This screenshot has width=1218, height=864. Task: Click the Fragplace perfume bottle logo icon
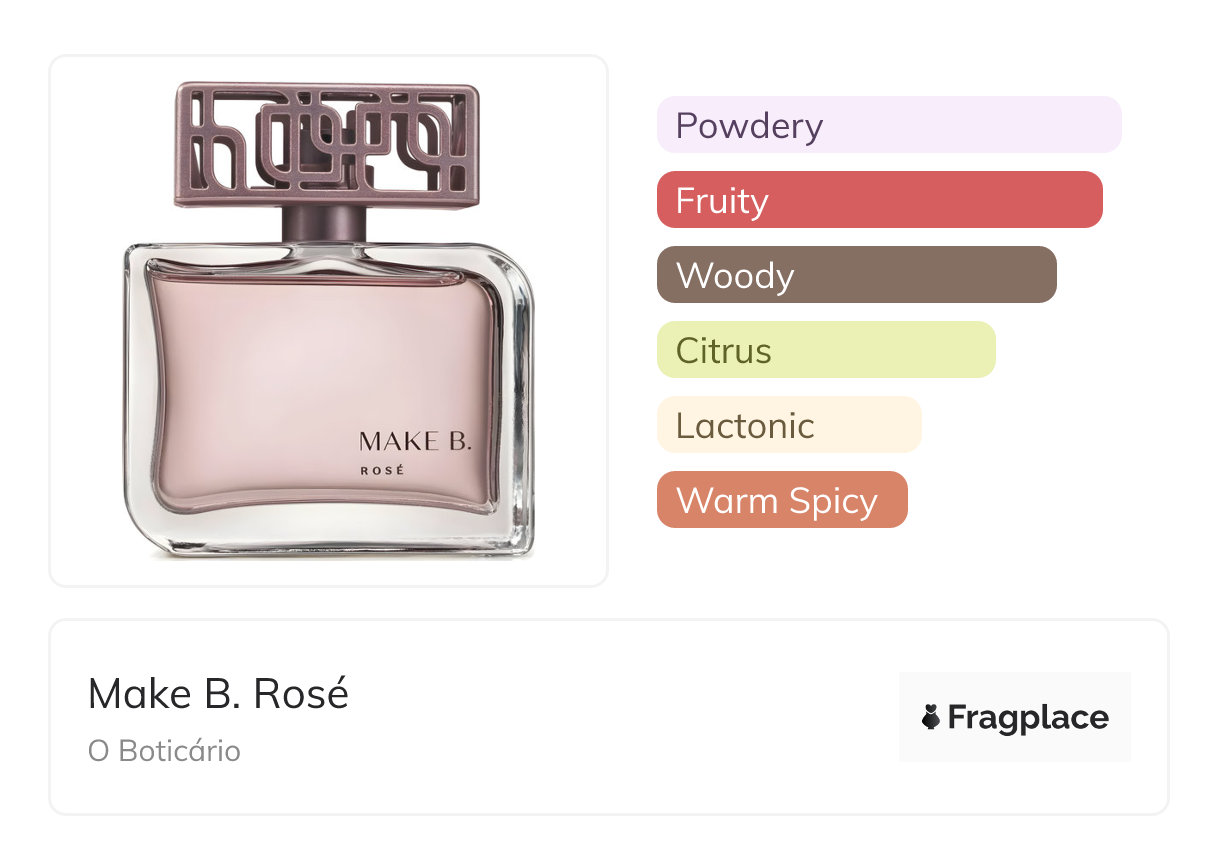coord(931,717)
